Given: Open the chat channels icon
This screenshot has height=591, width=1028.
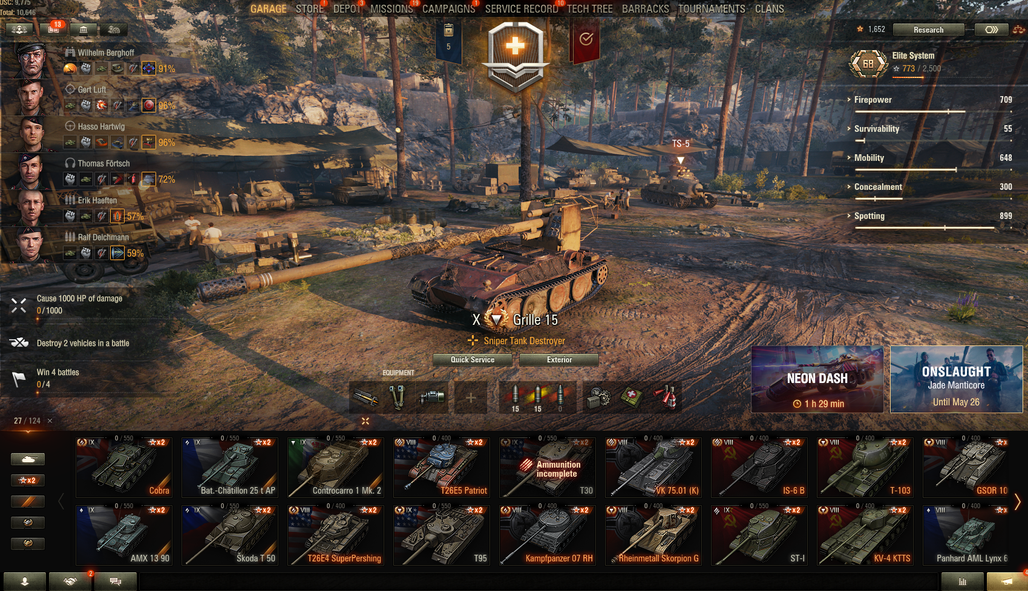Looking at the screenshot, I should (x=115, y=581).
